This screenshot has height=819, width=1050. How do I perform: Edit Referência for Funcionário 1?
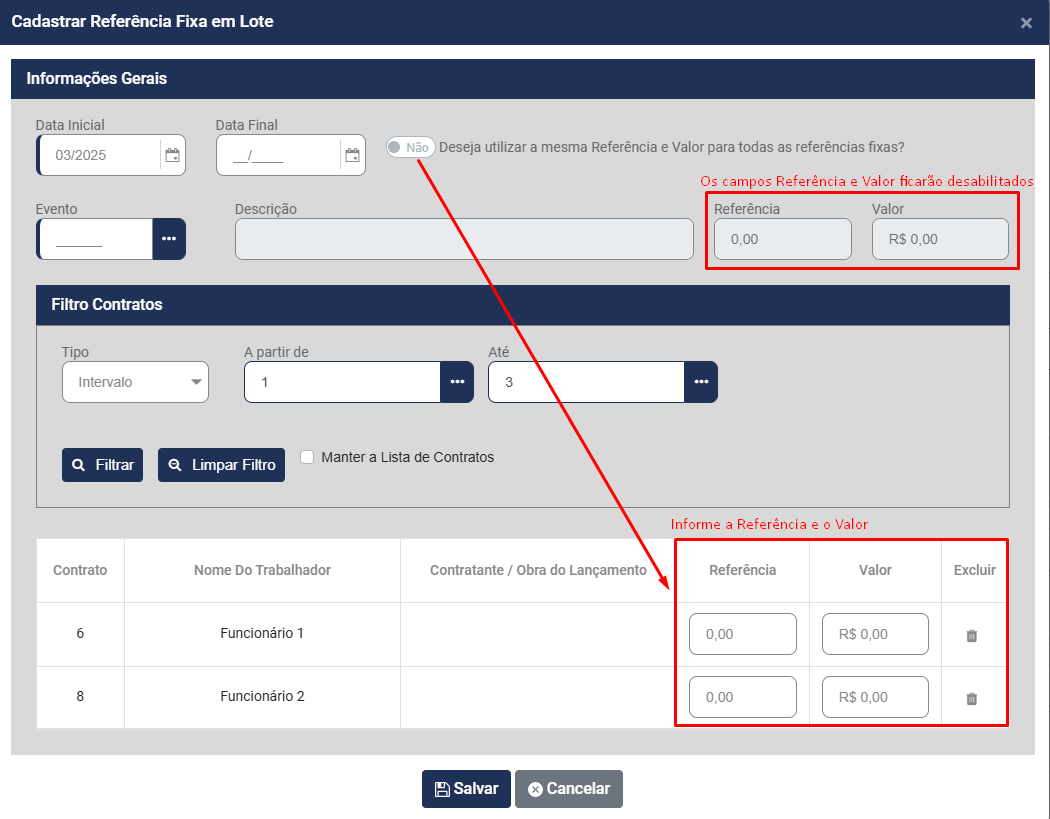coord(743,634)
